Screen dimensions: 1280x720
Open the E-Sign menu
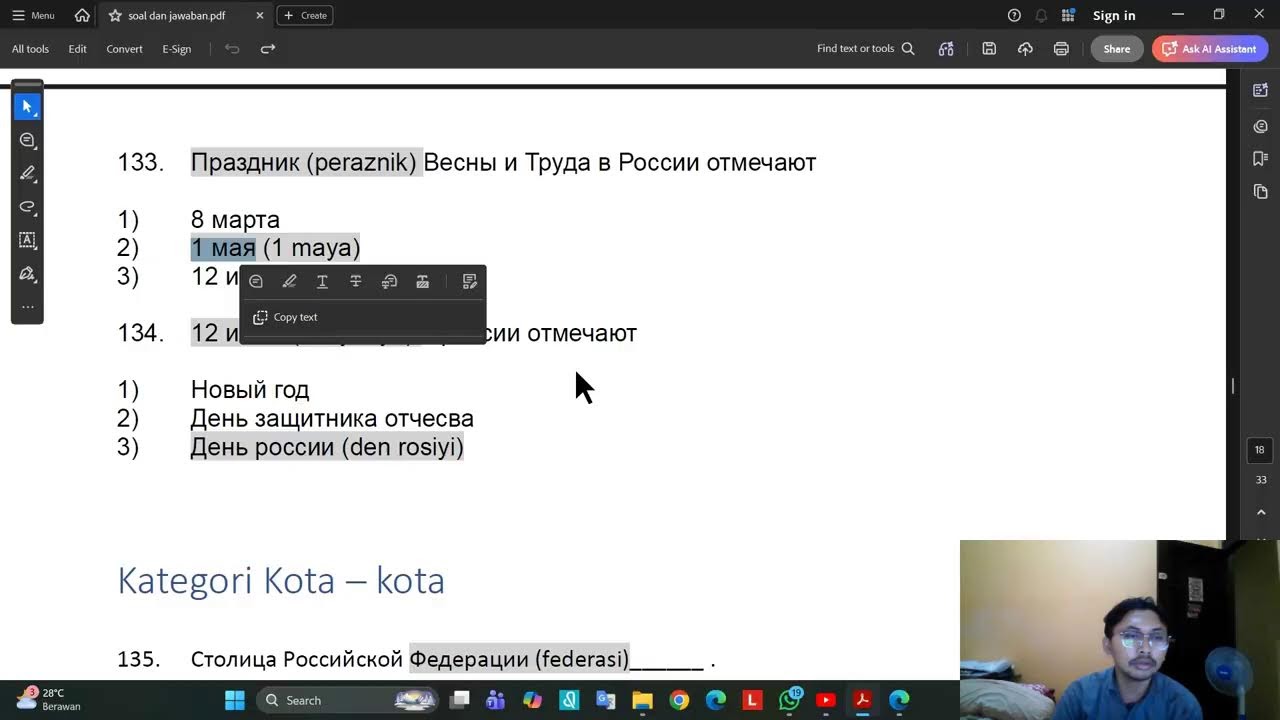click(176, 49)
